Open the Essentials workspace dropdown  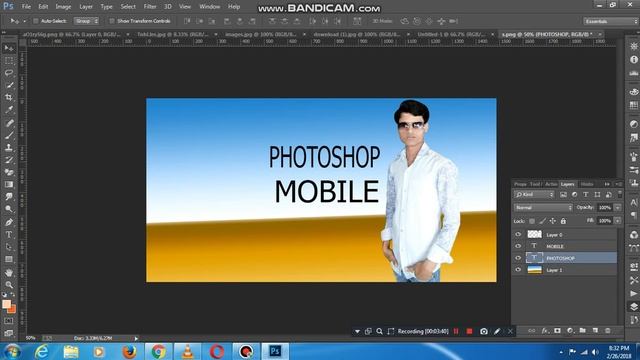pyautogui.click(x=610, y=21)
